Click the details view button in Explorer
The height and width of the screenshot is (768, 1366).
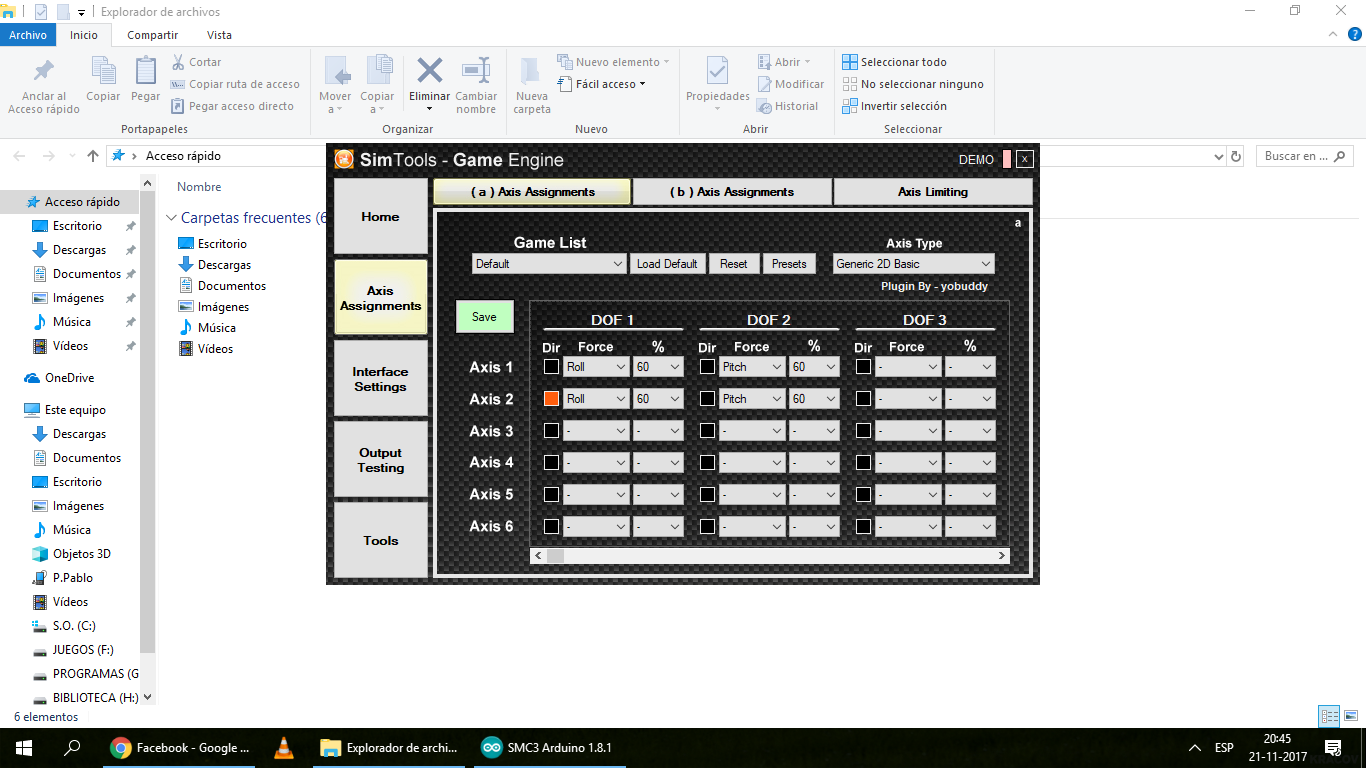1329,716
